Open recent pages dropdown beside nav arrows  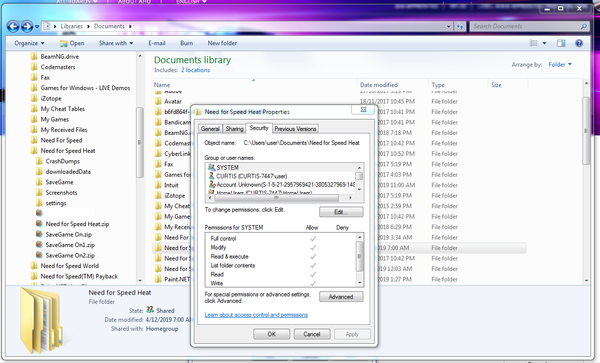tap(37, 26)
